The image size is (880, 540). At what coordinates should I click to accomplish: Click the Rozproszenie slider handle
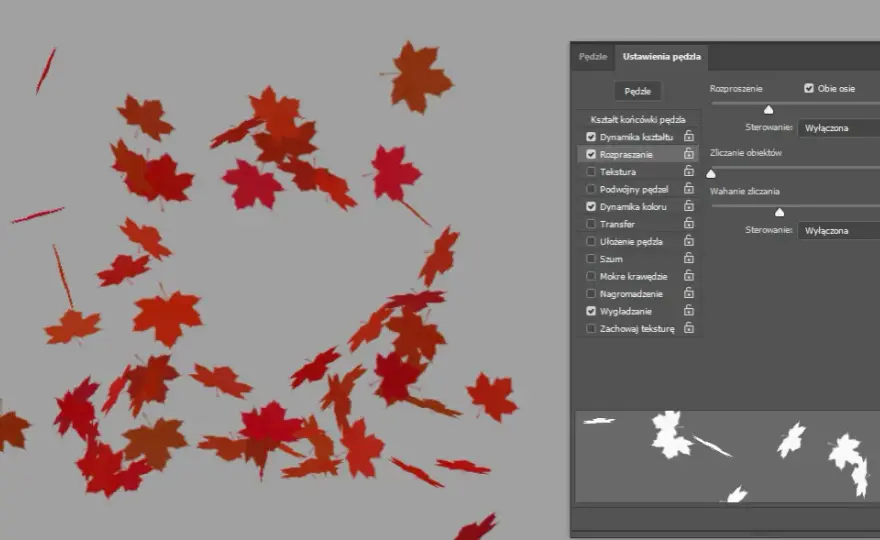tap(768, 109)
